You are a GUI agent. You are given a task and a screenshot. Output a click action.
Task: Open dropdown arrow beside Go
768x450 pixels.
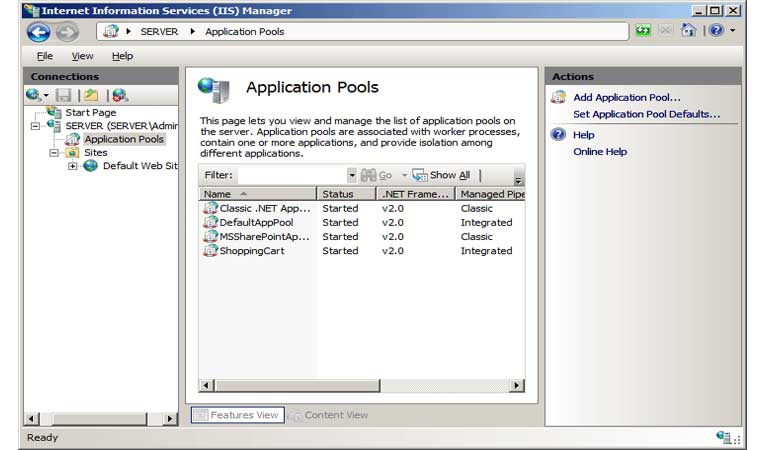[405, 175]
